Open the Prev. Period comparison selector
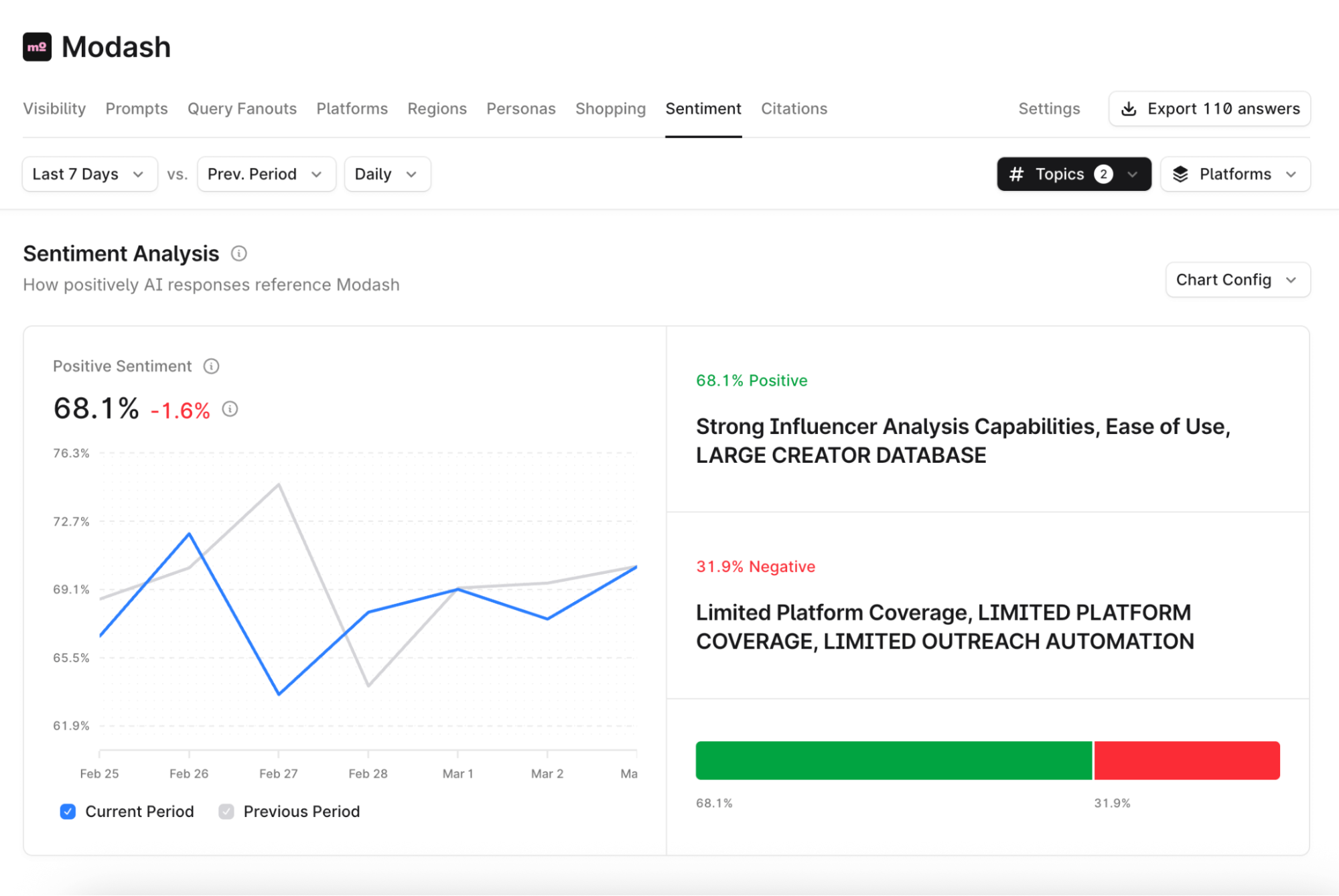This screenshot has width=1339, height=896. pos(266,174)
